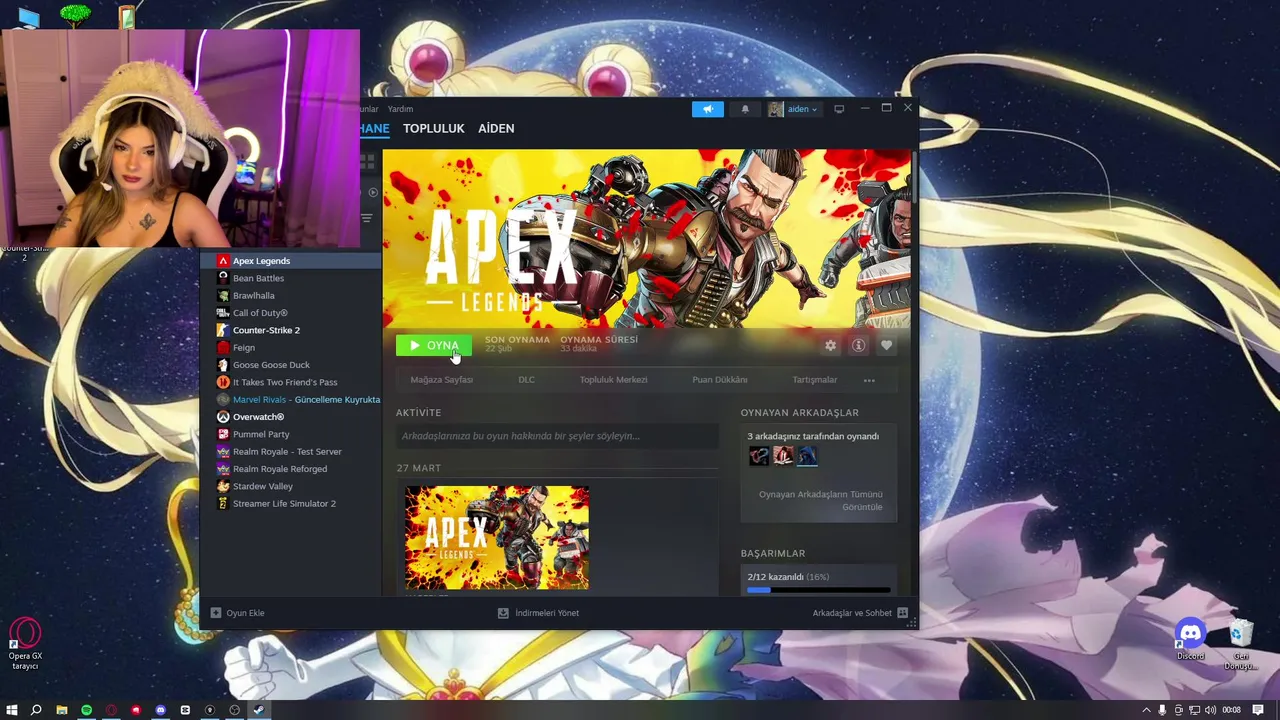Open Windows taskbar search

[36, 710]
